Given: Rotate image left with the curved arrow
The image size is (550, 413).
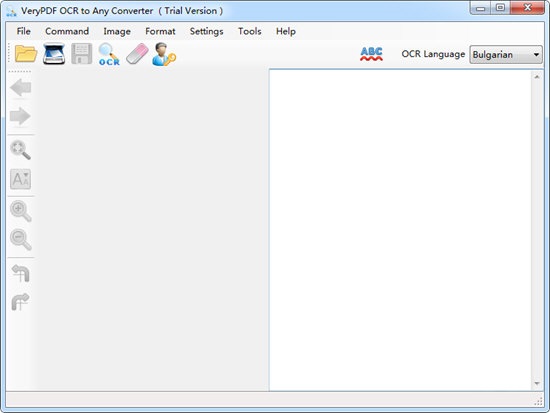Looking at the screenshot, I should [x=21, y=273].
